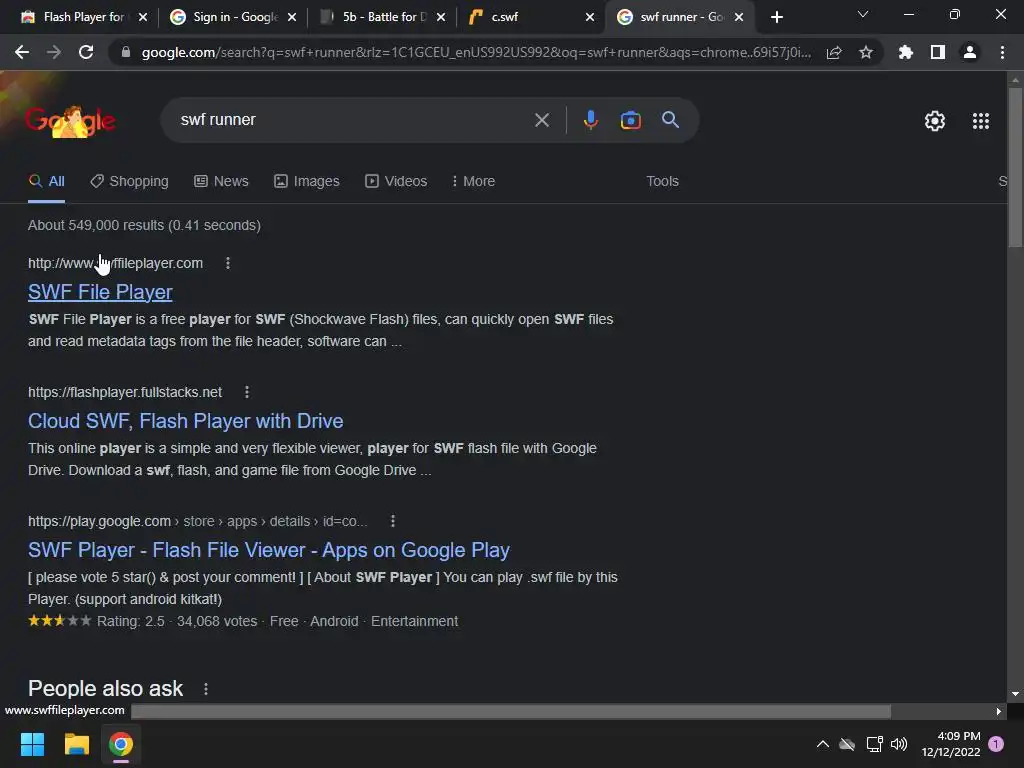Click the magnifier search button
The width and height of the screenshot is (1024, 768).
[670, 120]
